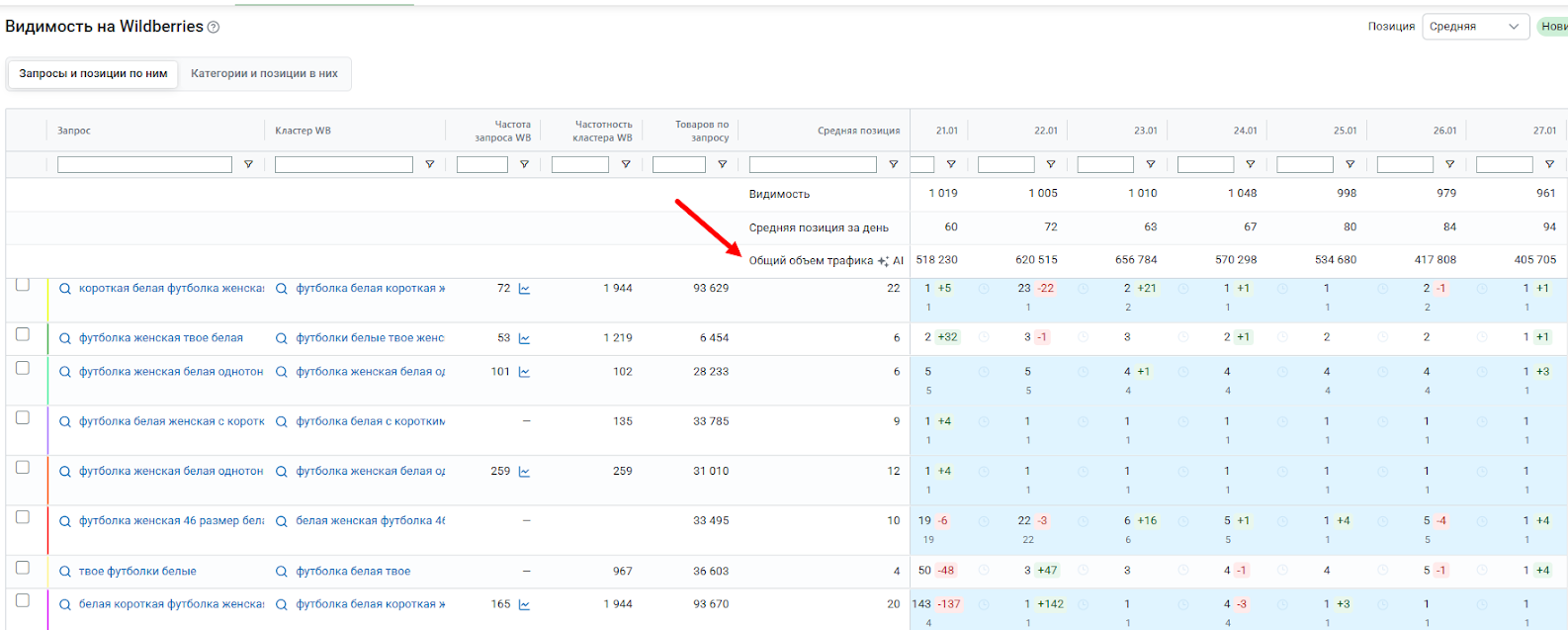Tick checkbox for 'короткая белая футболка женская' row
This screenshot has width=1568, height=630.
pos(23,285)
